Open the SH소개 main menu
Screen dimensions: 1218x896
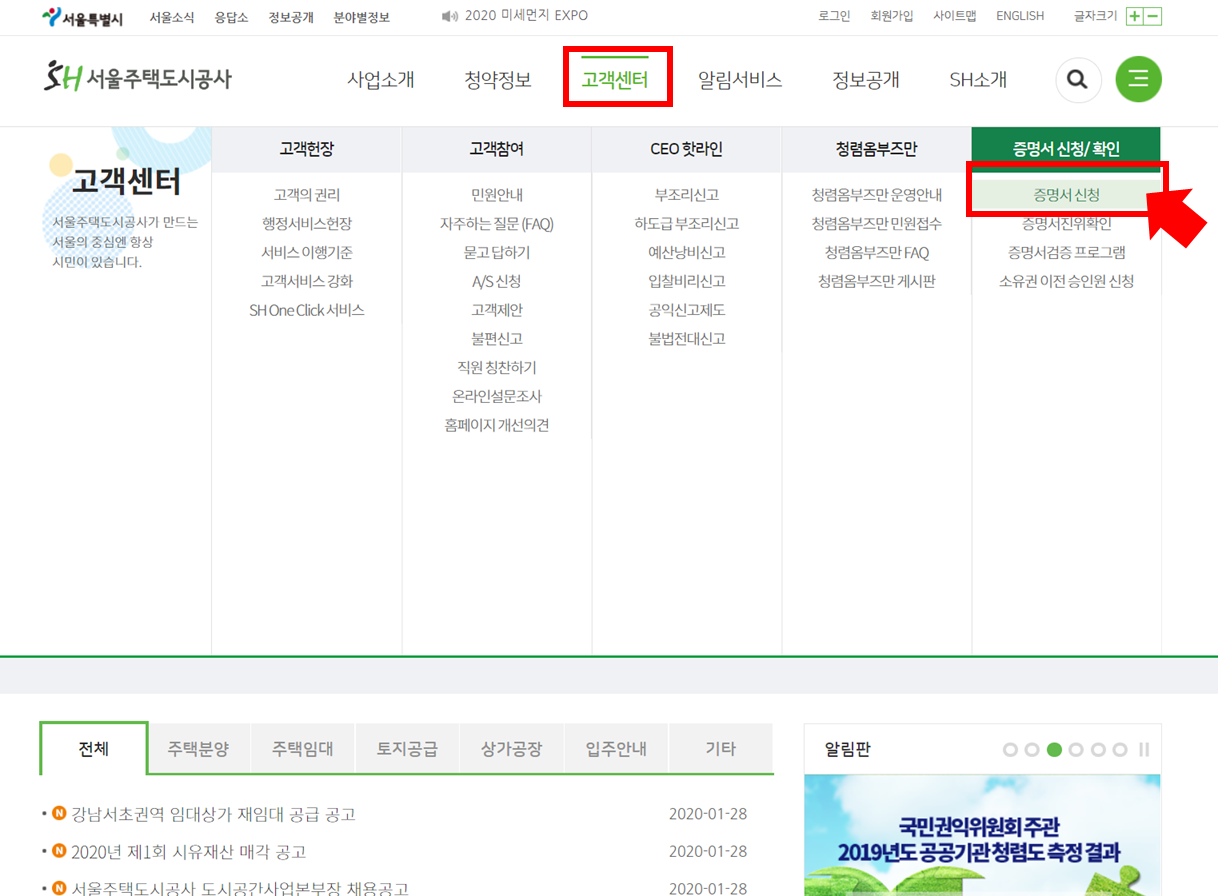click(978, 80)
